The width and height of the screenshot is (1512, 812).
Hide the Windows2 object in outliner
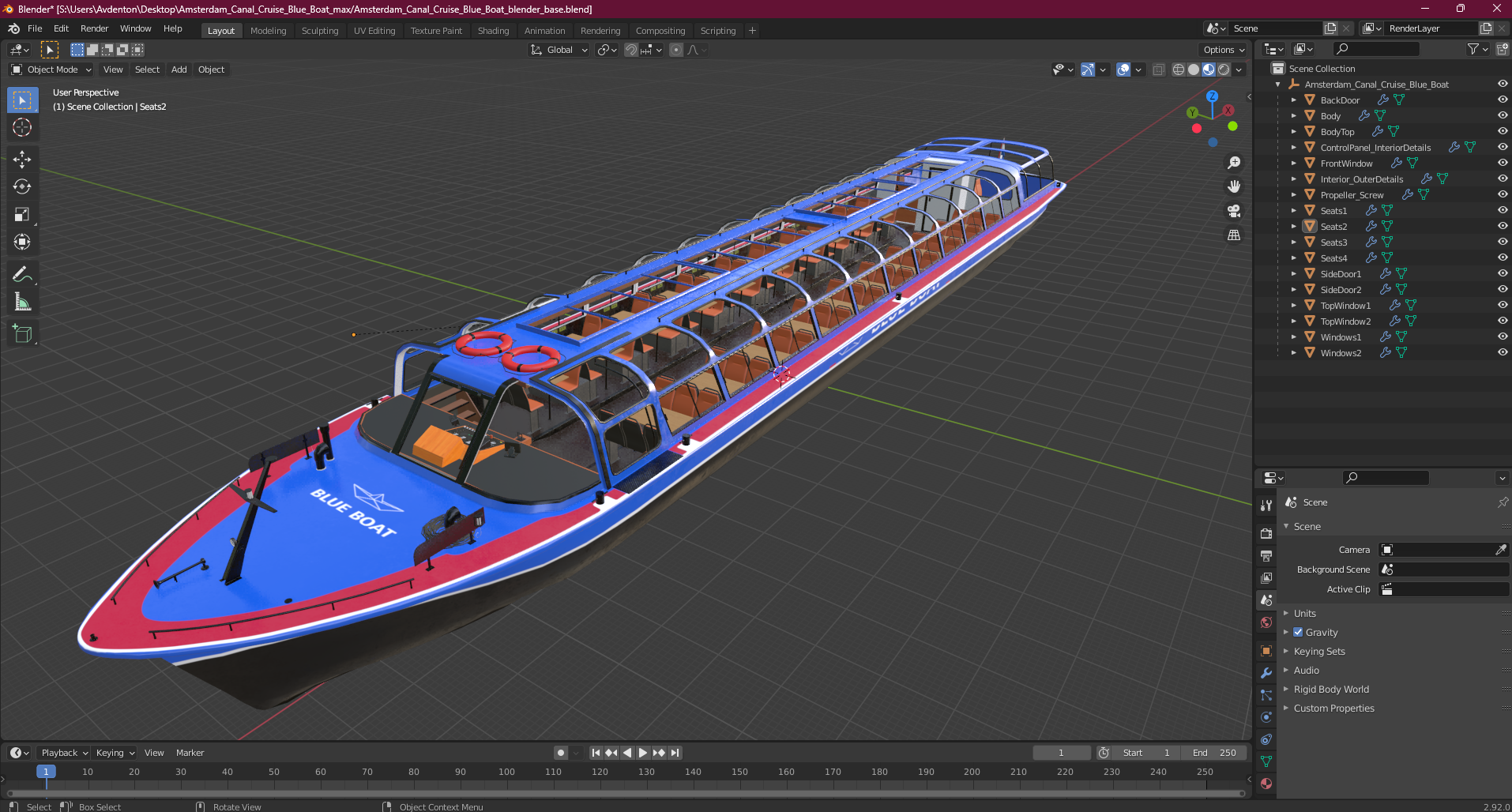click(x=1503, y=353)
